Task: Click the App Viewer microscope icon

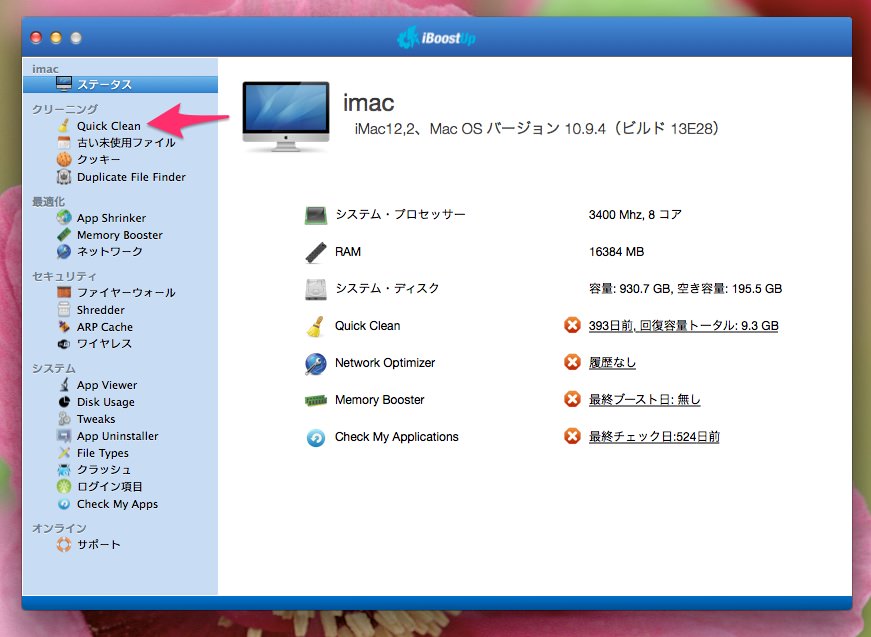Action: click(x=64, y=384)
